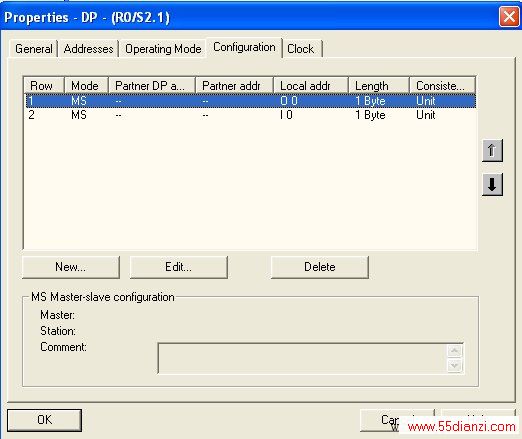Screen dimensions: 522x439
Task: Move selected row down with arrow
Action: (x=492, y=184)
